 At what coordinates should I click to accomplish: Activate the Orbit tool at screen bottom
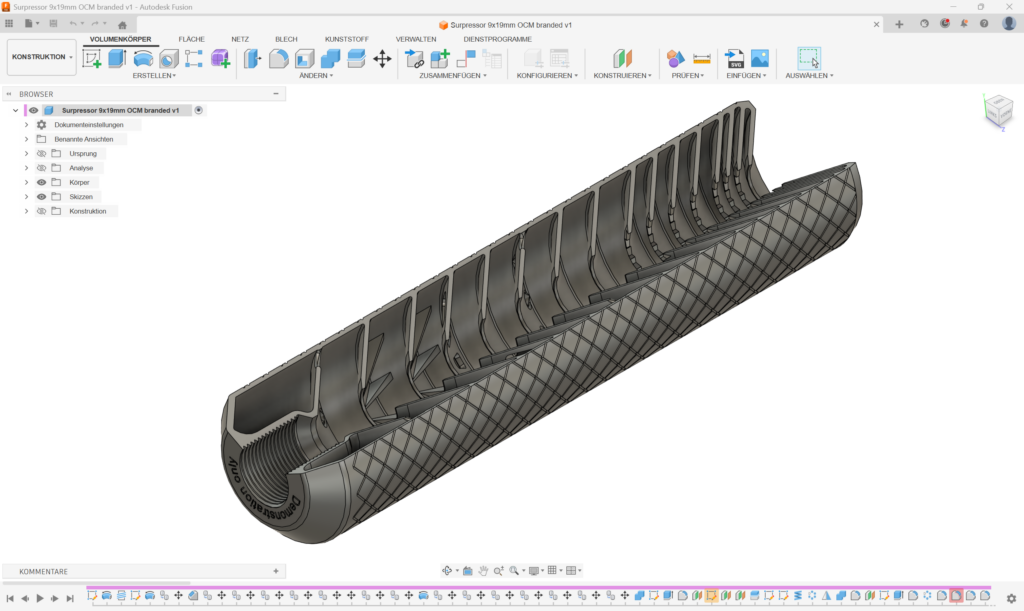pyautogui.click(x=447, y=570)
